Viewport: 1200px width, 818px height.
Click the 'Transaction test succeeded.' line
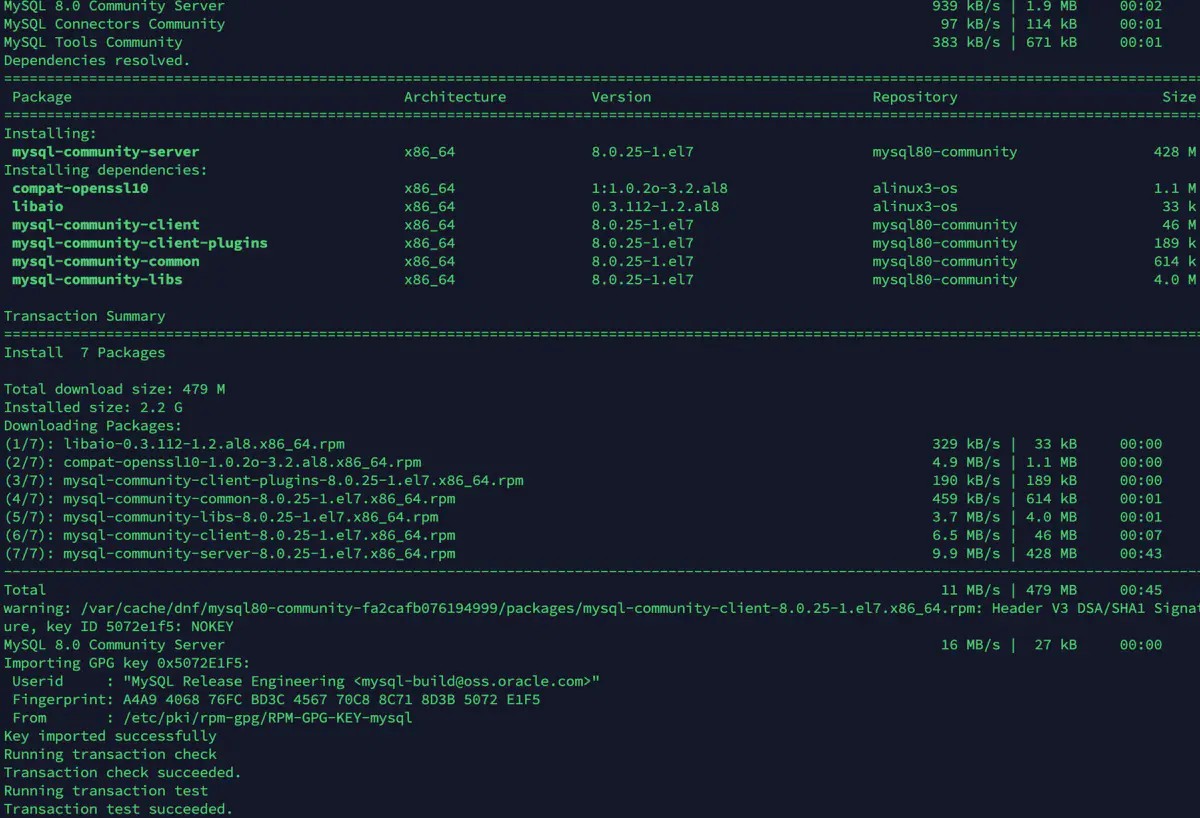(118, 809)
